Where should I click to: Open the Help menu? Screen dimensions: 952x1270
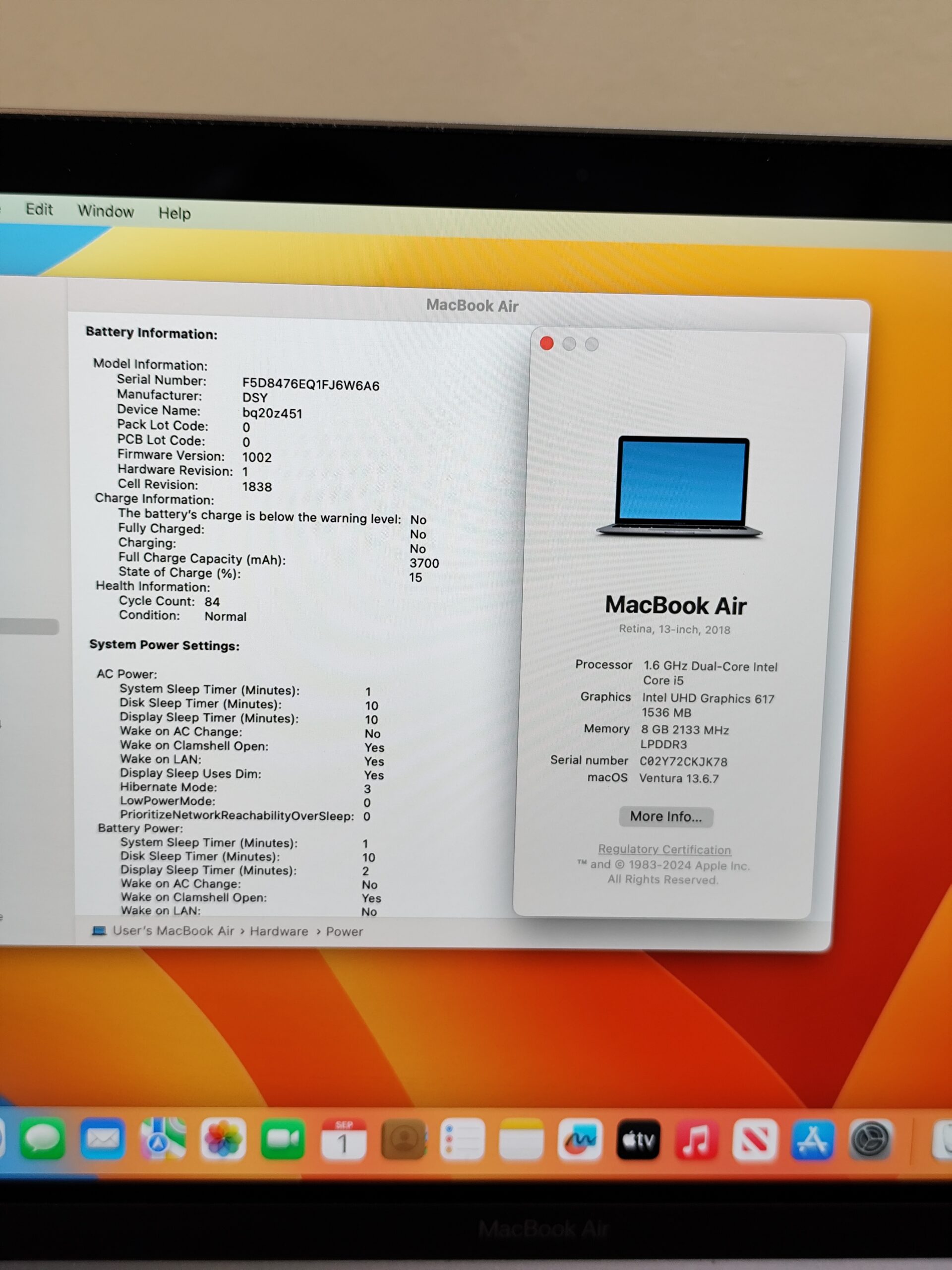pyautogui.click(x=175, y=213)
